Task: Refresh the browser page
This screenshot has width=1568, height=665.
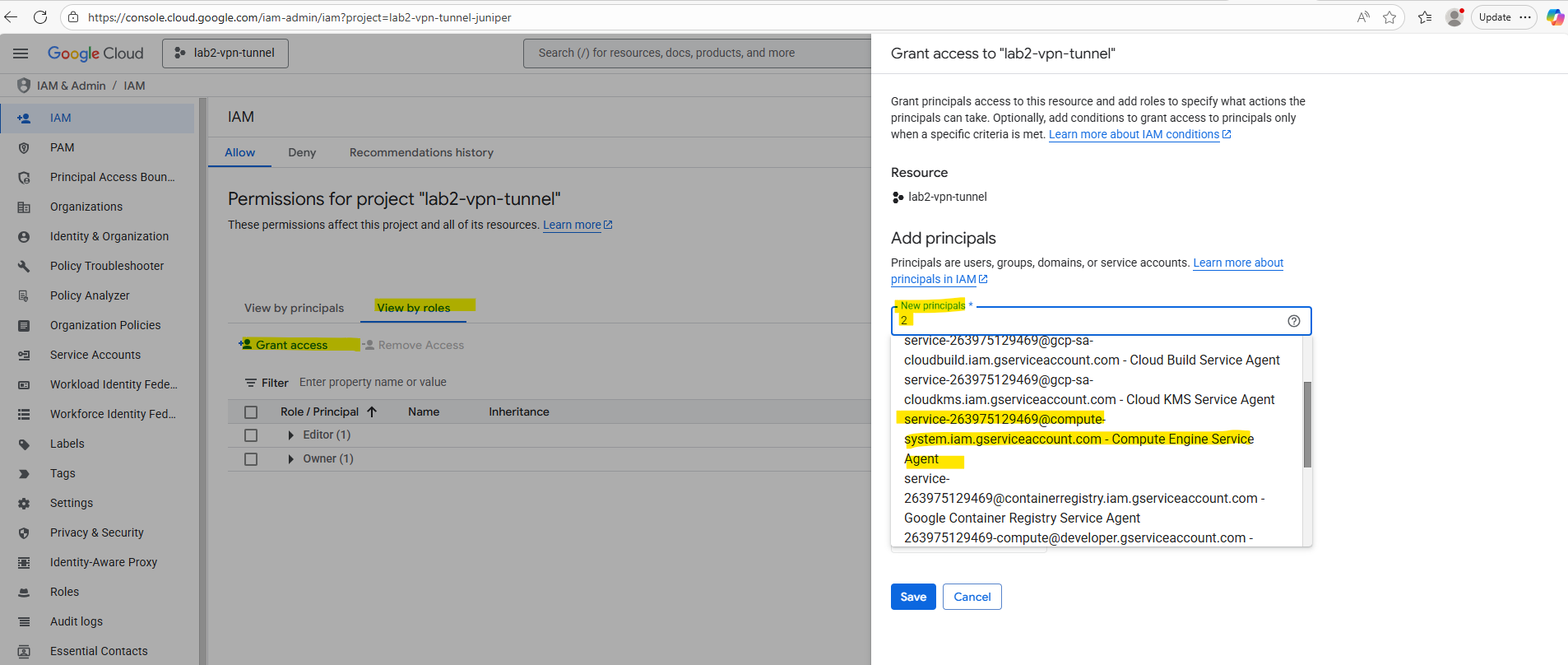Action: coord(39,17)
